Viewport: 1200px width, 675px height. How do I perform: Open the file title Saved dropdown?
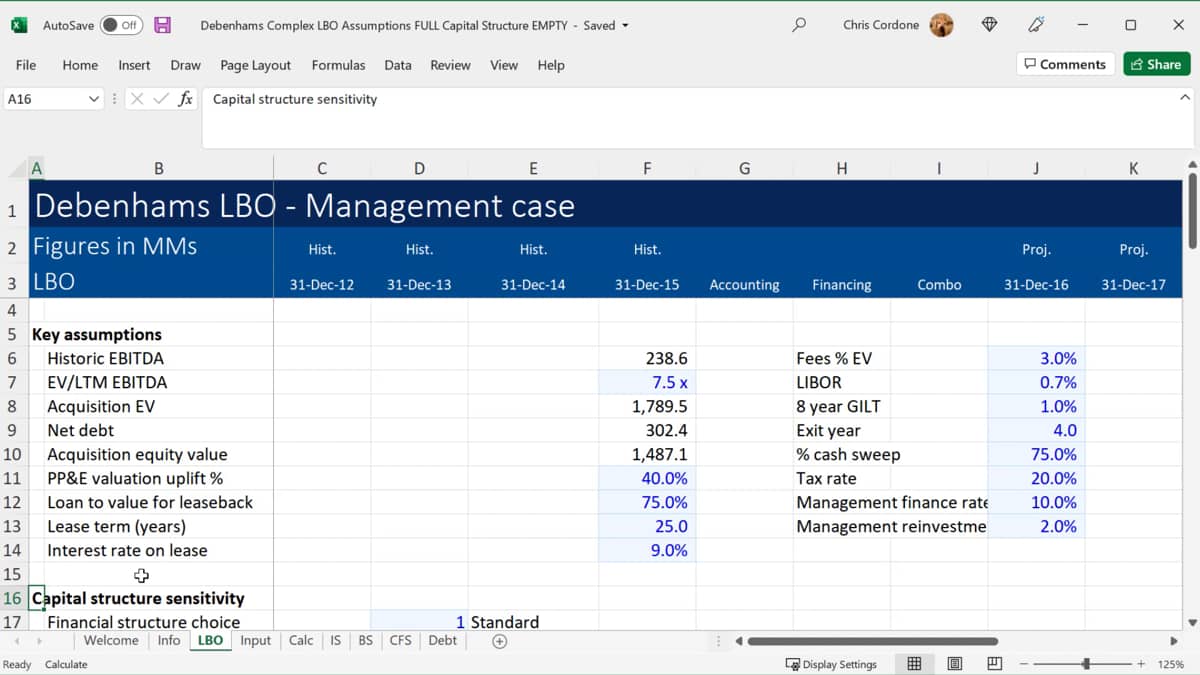[x=626, y=25]
